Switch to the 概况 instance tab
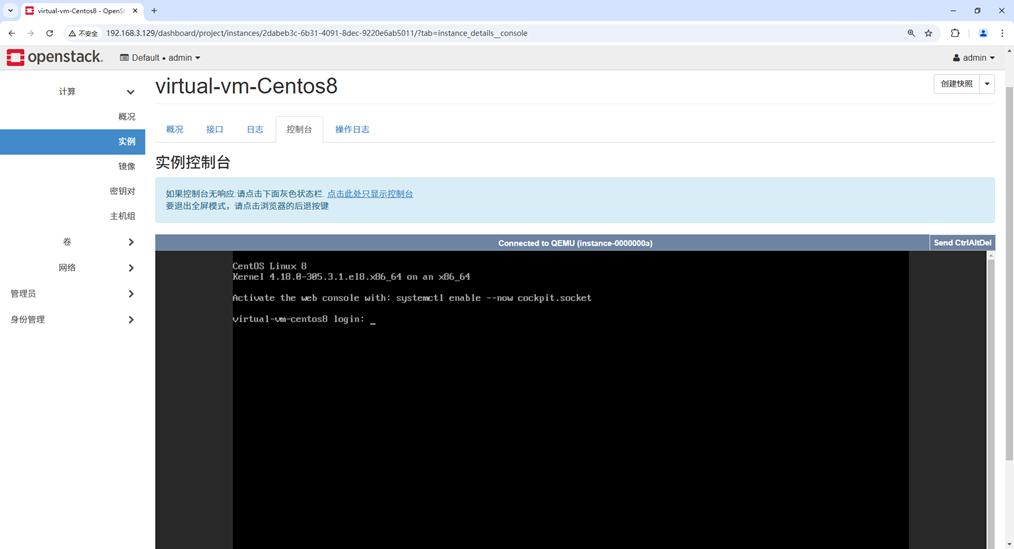 pos(175,129)
